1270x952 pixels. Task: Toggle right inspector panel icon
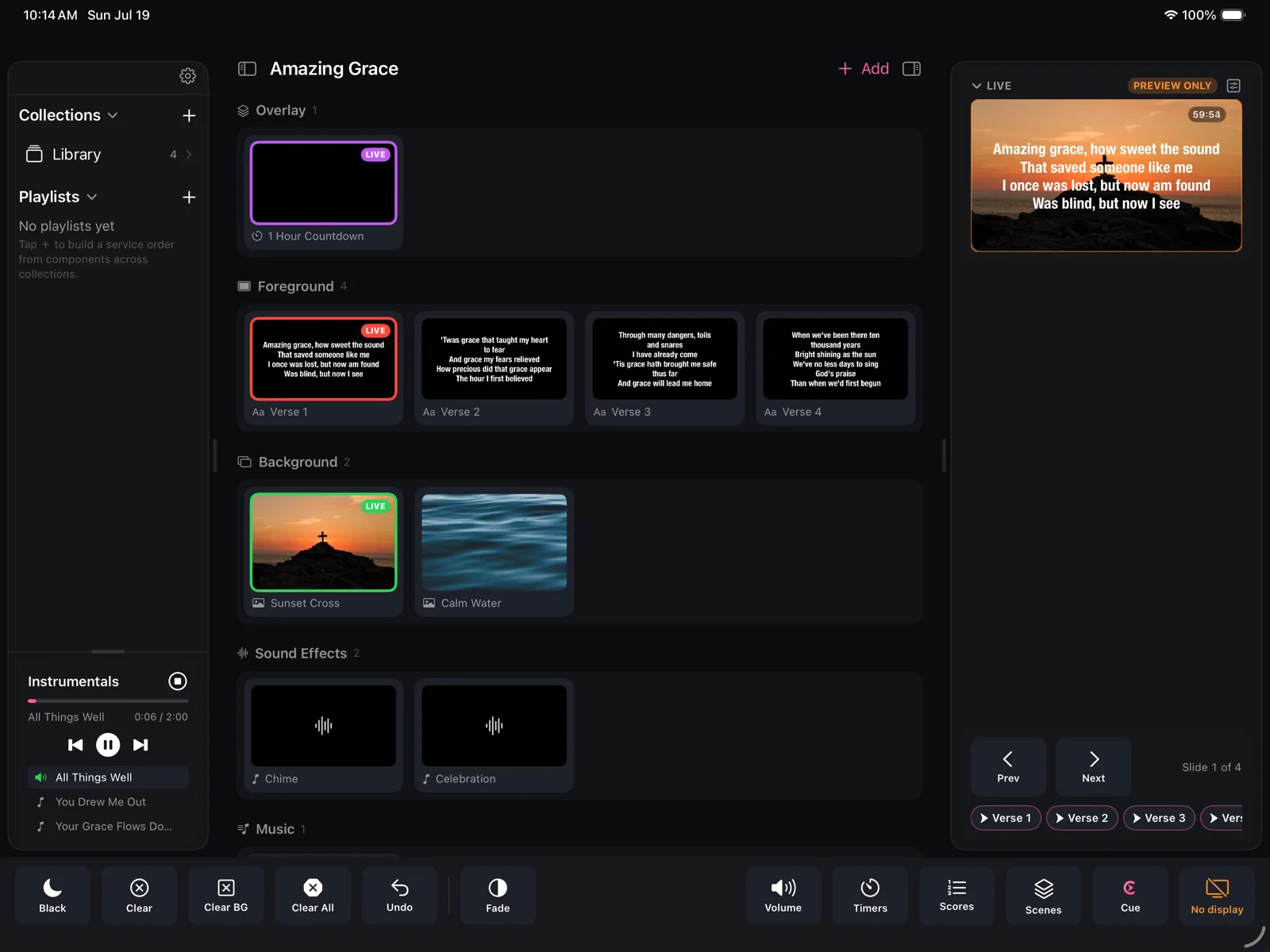pos(912,69)
